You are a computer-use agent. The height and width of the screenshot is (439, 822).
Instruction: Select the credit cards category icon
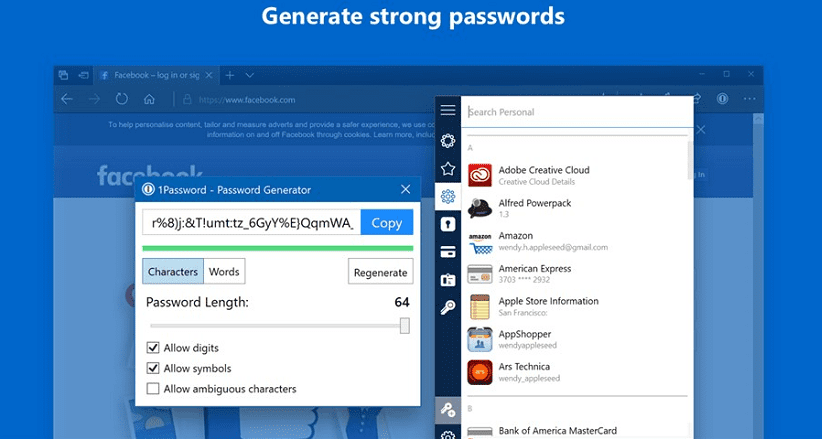coord(448,252)
